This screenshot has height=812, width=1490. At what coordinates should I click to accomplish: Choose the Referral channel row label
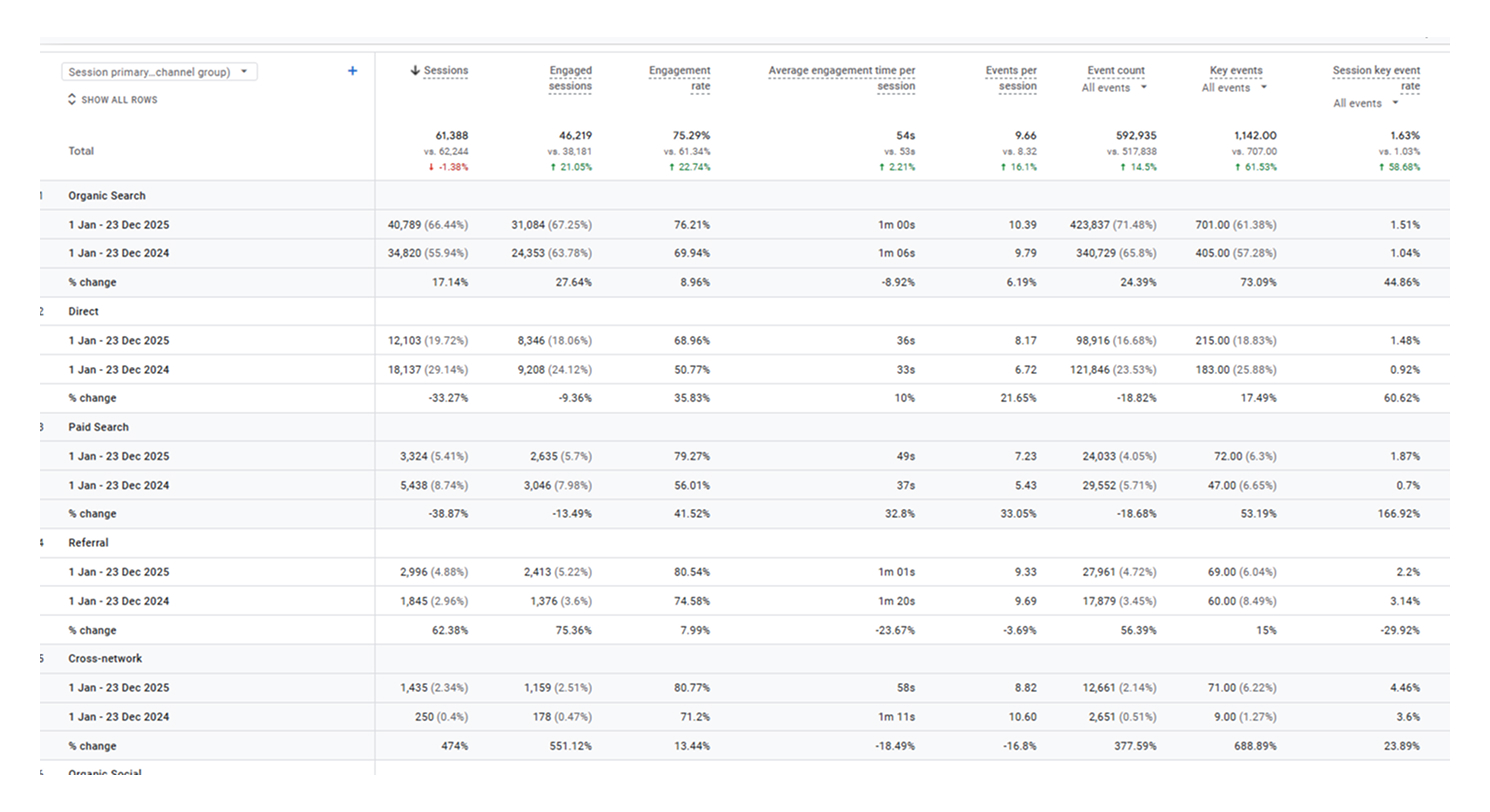click(x=88, y=543)
